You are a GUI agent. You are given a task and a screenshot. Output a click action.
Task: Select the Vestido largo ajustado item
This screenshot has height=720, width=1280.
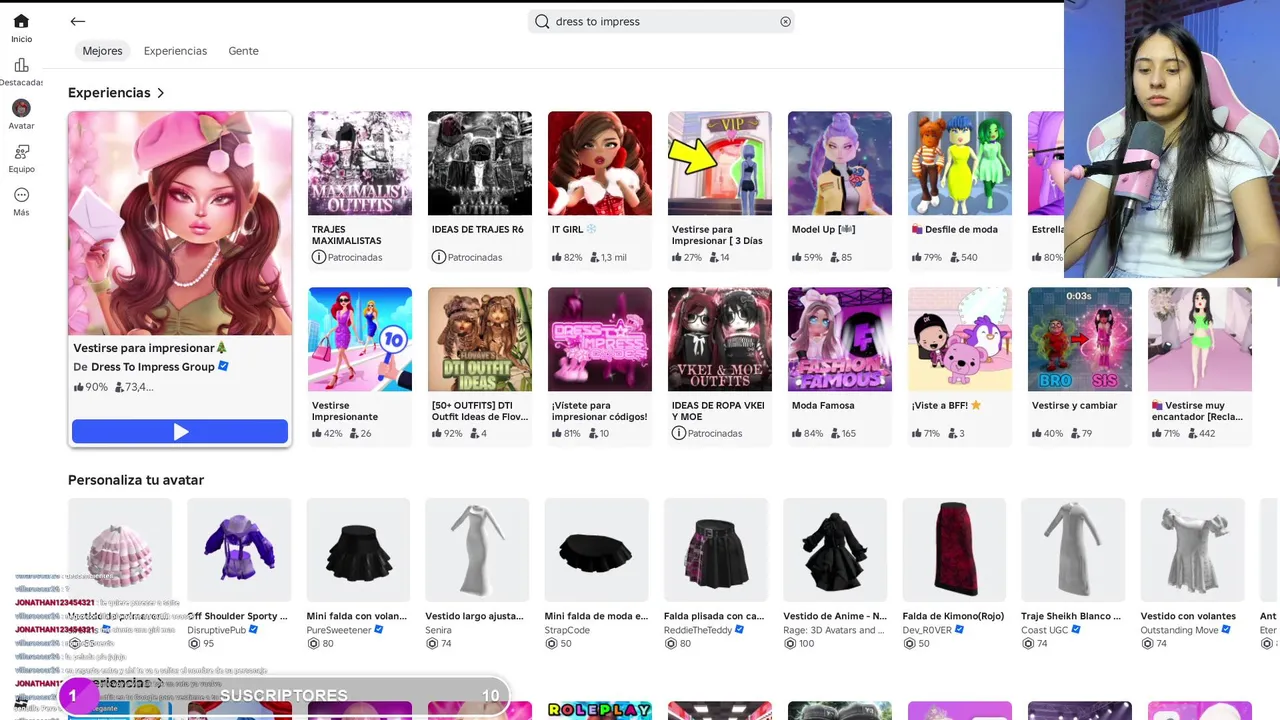pyautogui.click(x=477, y=550)
